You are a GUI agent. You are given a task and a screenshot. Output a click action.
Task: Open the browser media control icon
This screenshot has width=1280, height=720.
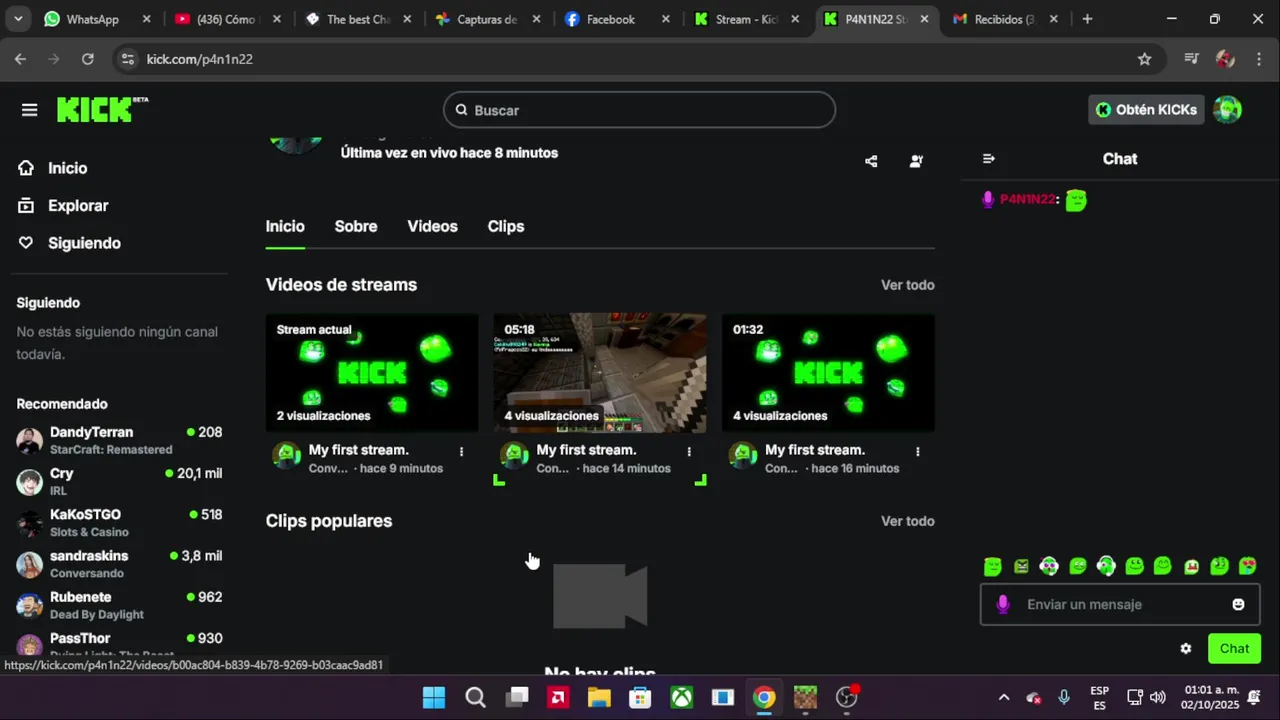[1191, 59]
